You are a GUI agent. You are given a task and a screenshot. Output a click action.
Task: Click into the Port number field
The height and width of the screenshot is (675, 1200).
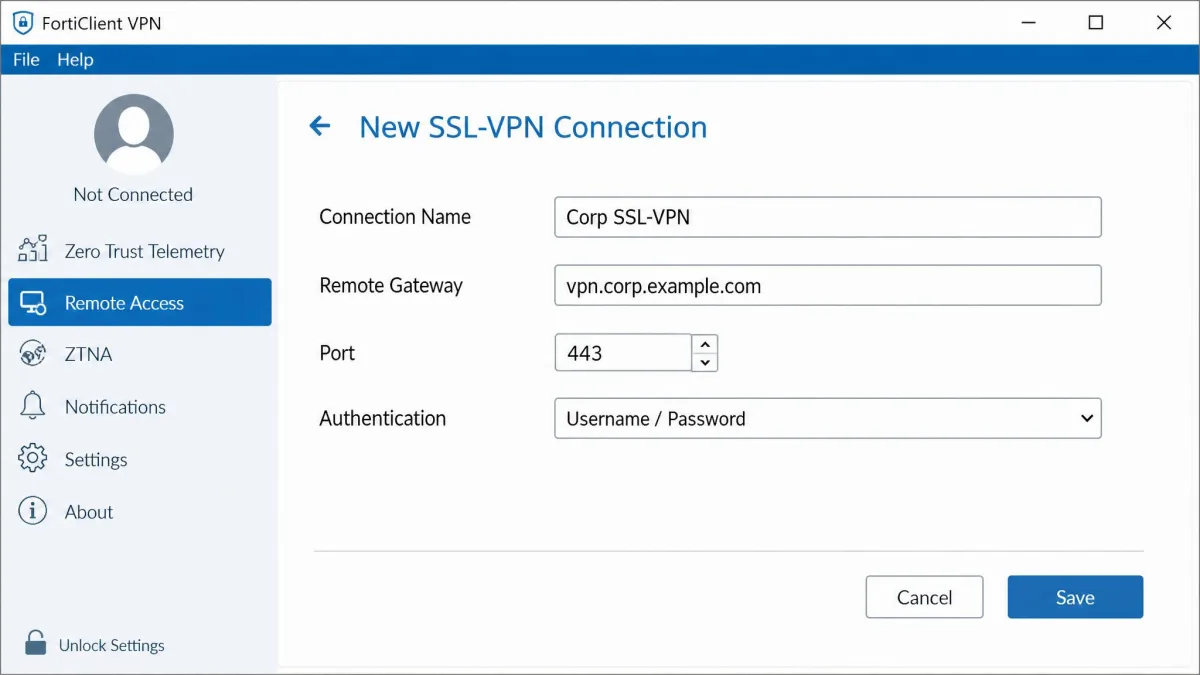[x=622, y=352]
